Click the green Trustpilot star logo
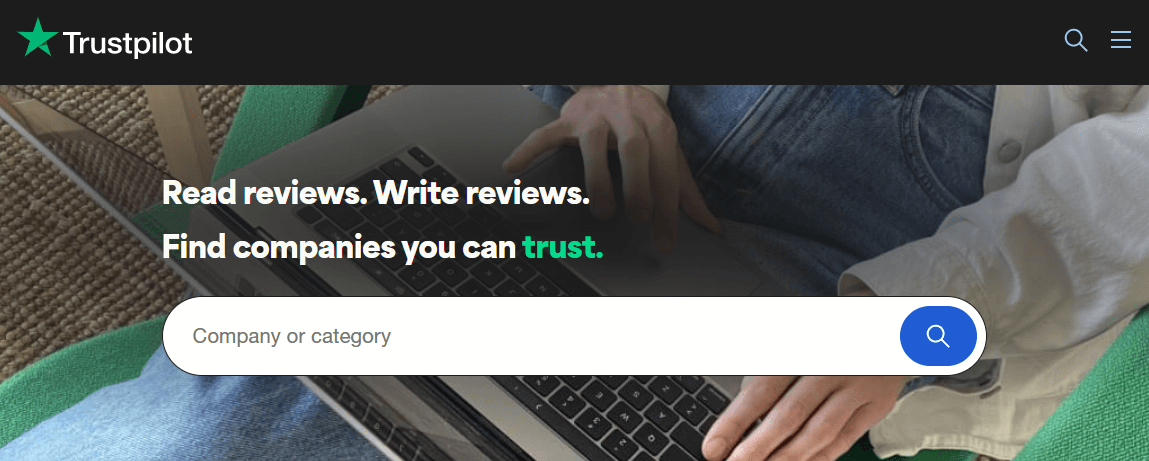 [x=38, y=38]
